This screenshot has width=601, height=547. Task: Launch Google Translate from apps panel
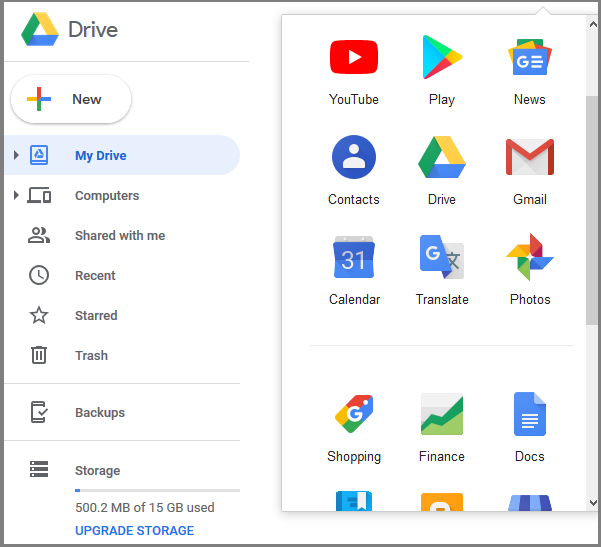coord(442,257)
